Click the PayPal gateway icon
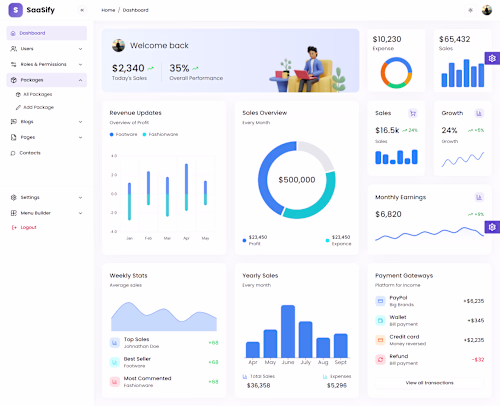The width and height of the screenshot is (500, 406). click(380, 301)
